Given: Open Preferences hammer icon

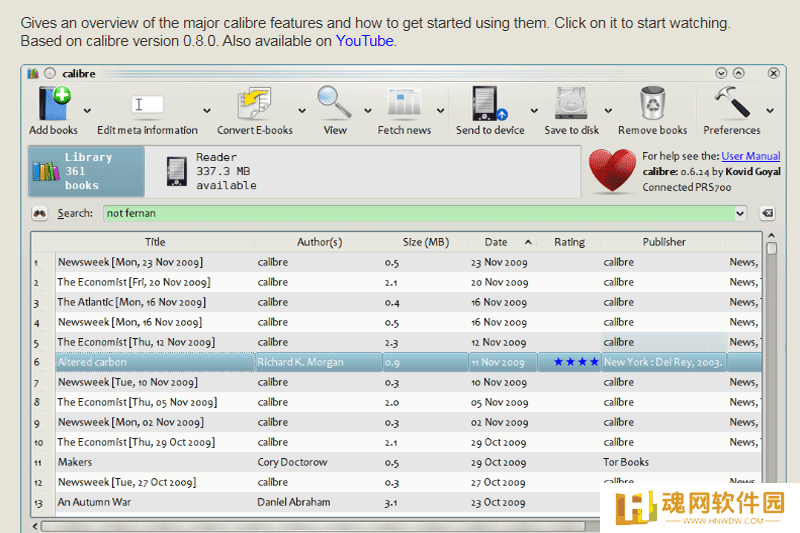Looking at the screenshot, I should click(x=732, y=102).
